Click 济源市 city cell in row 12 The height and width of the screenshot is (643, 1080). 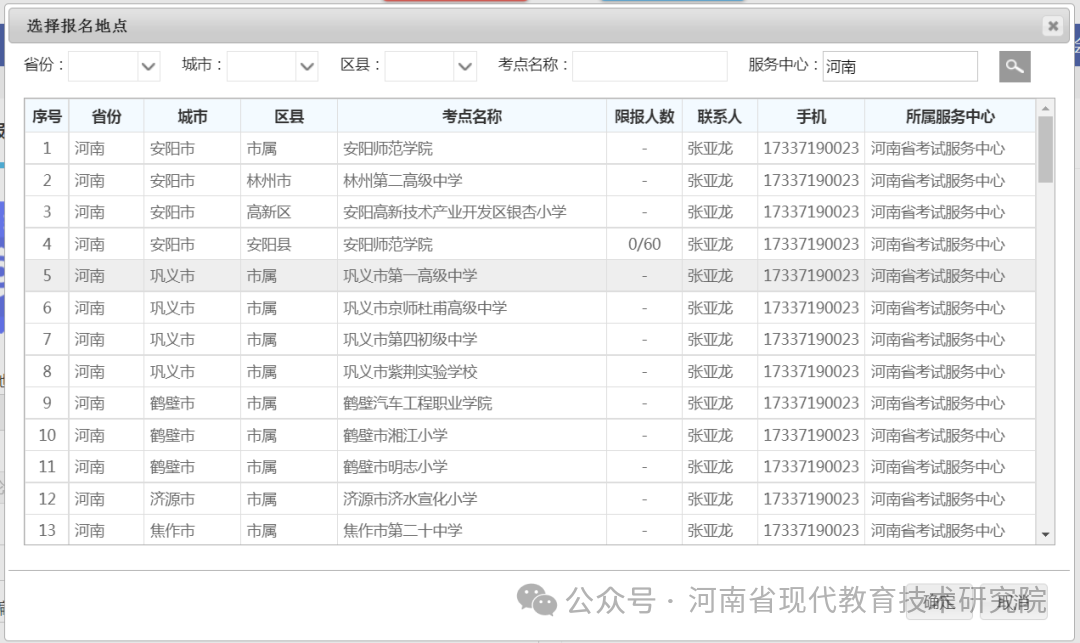pyautogui.click(x=192, y=498)
